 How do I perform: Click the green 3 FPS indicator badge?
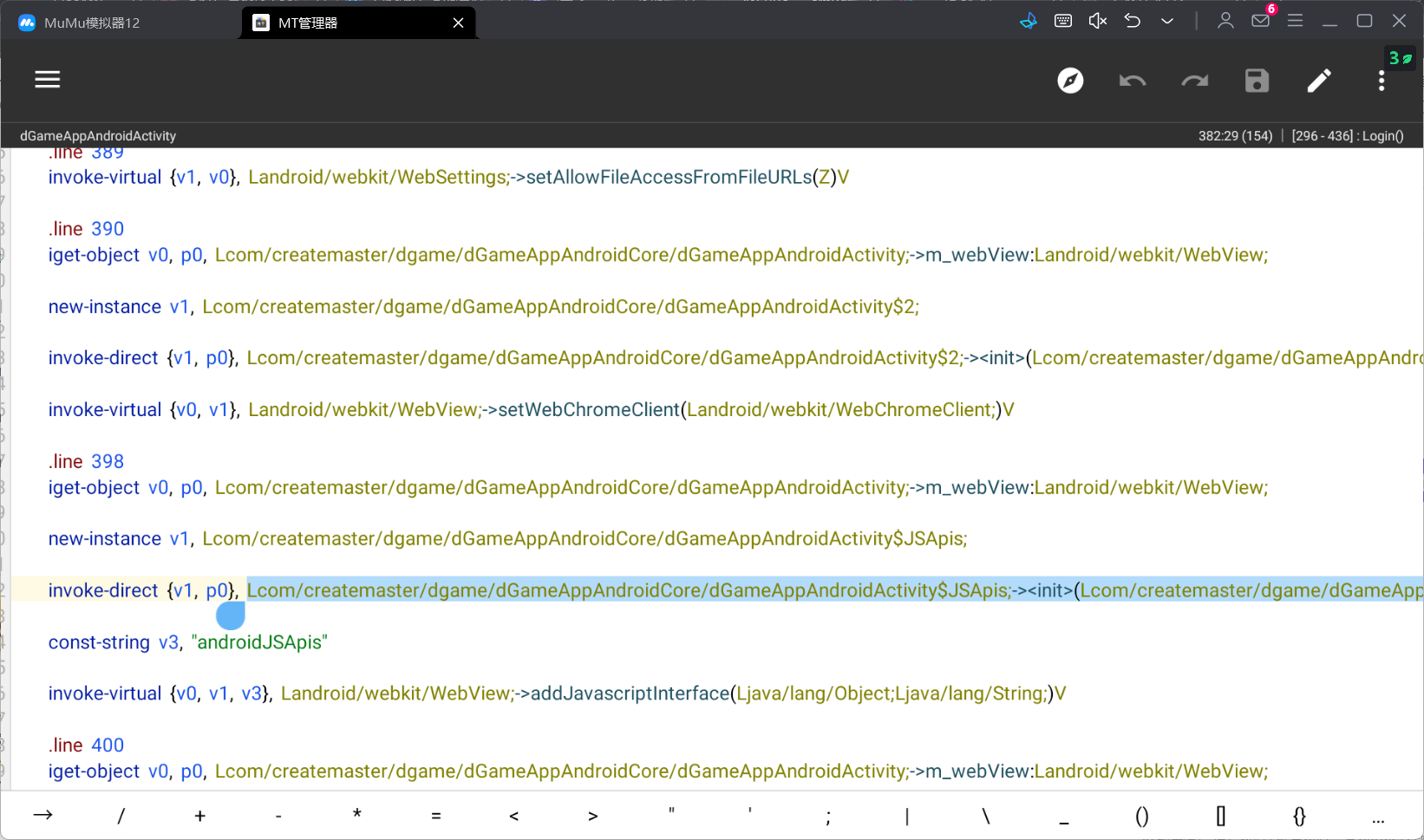[x=1401, y=58]
